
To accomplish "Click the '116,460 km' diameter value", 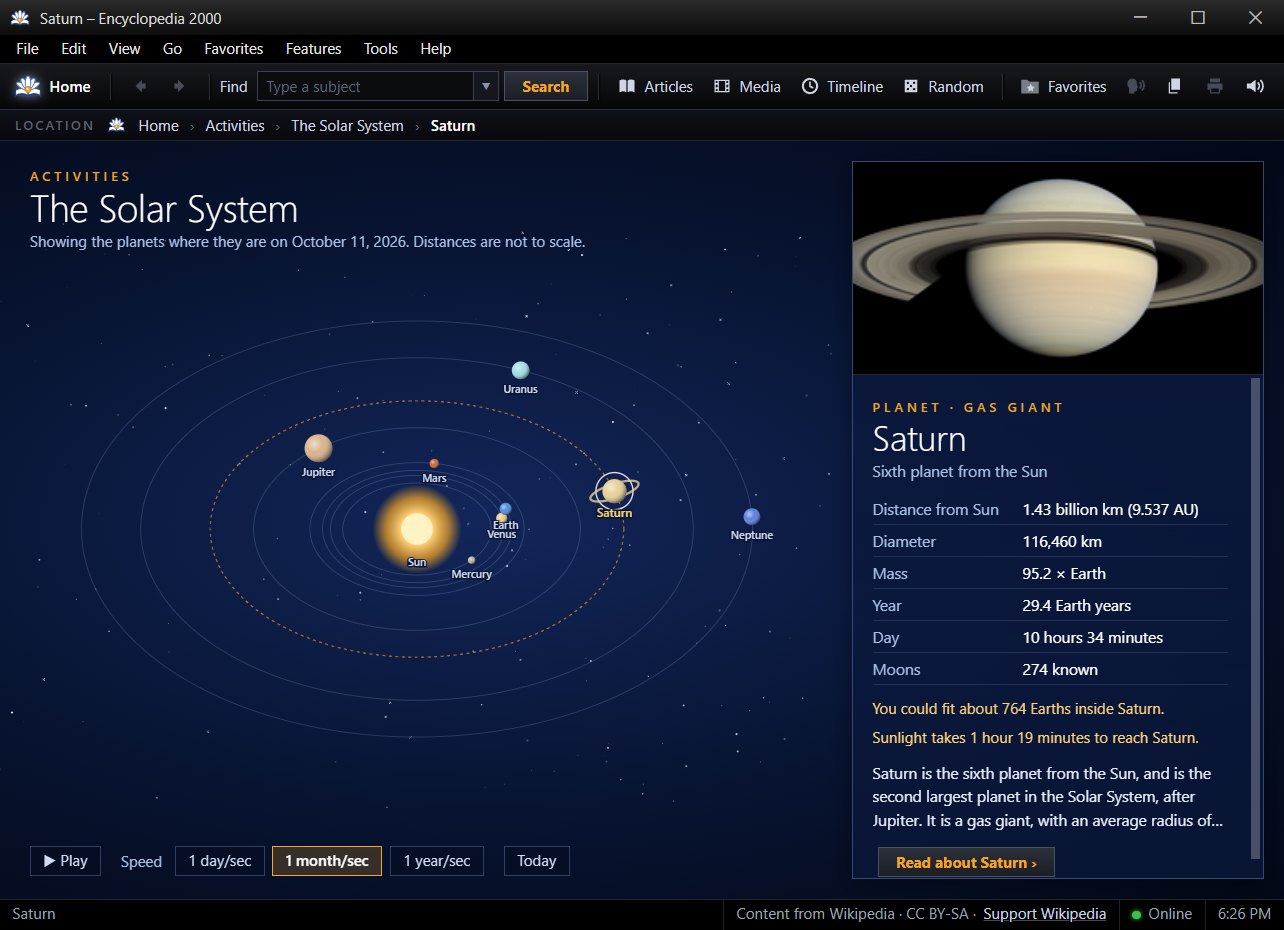I will [1062, 541].
